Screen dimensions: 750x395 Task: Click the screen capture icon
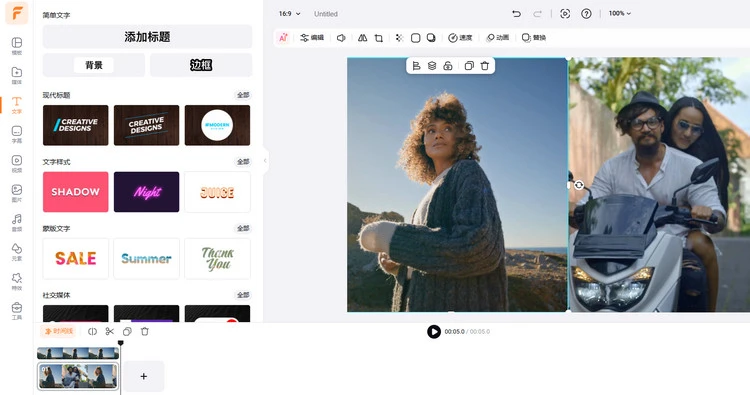565,13
